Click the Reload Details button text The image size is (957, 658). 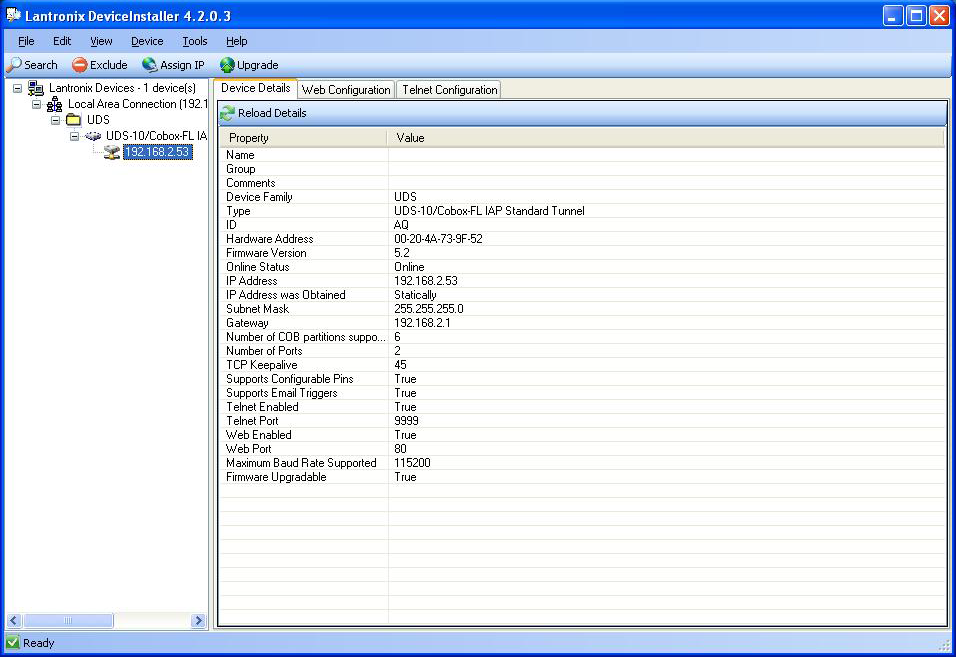click(x=272, y=113)
